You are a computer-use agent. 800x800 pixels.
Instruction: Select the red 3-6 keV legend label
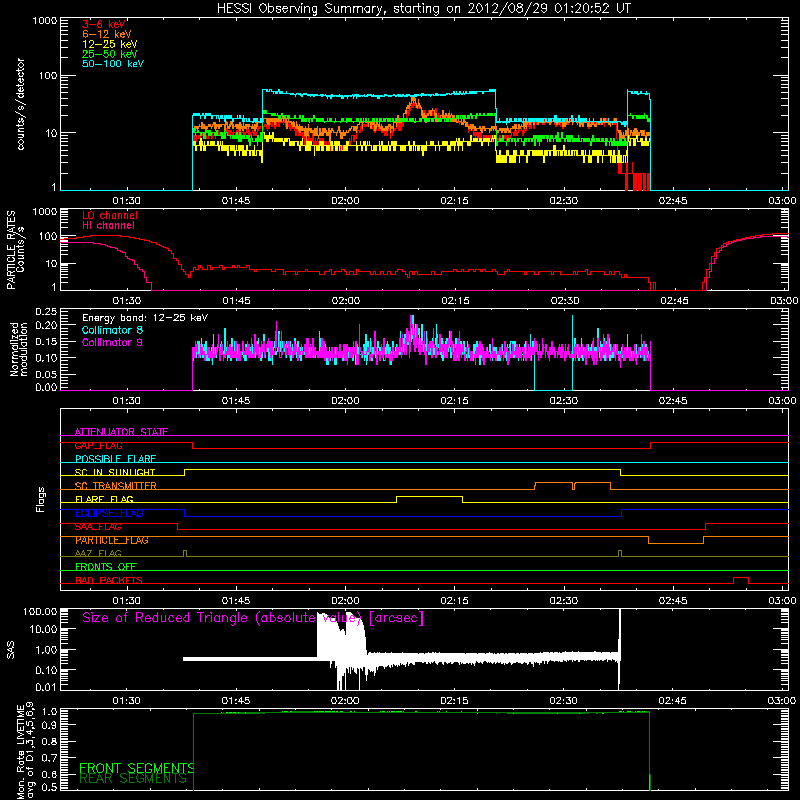pos(104,24)
